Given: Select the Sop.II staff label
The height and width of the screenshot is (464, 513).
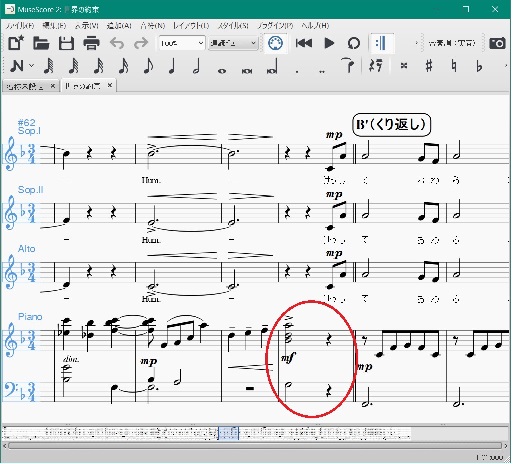Looking at the screenshot, I should point(30,190).
